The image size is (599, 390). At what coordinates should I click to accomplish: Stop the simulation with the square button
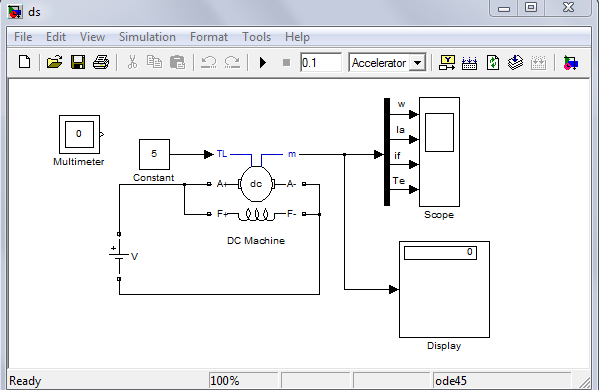286,62
